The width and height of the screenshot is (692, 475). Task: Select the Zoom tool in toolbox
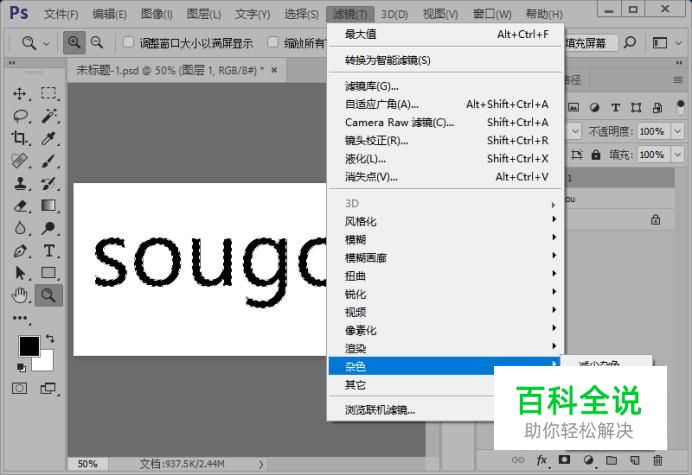49,295
